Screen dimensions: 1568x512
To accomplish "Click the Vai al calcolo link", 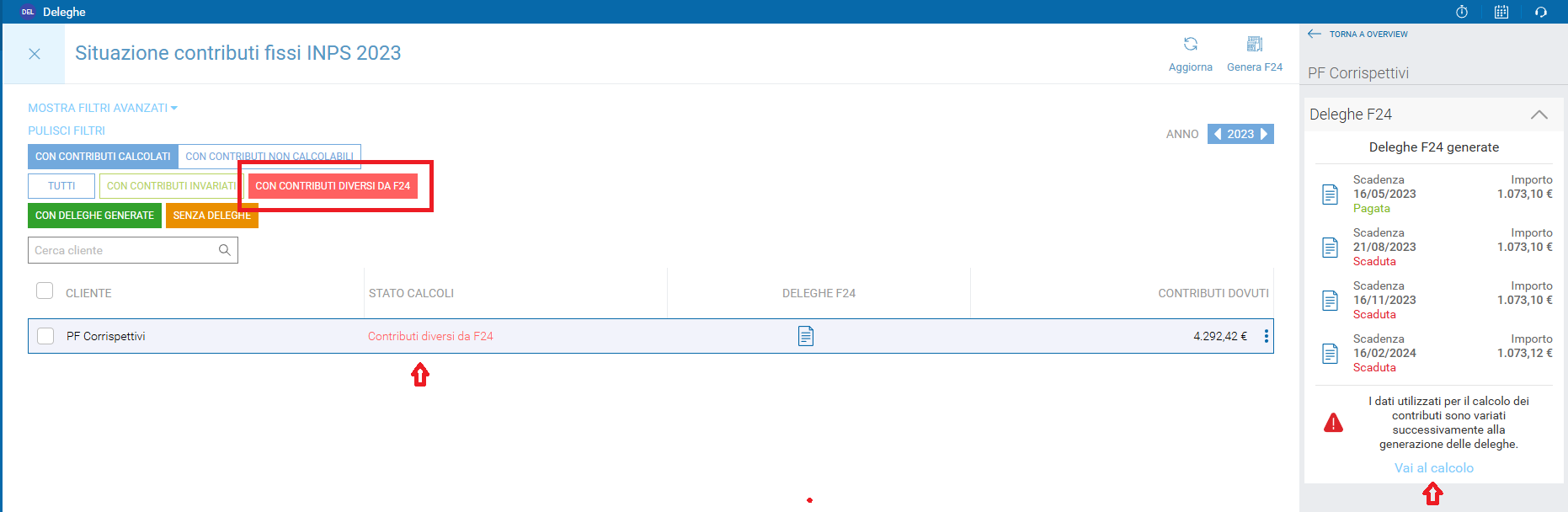I will click(1434, 468).
